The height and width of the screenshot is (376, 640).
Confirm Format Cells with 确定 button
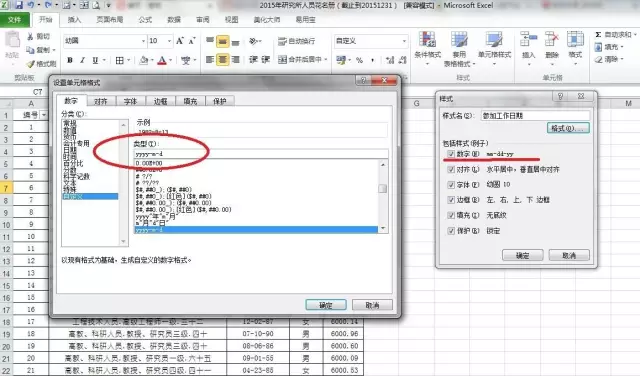326,305
